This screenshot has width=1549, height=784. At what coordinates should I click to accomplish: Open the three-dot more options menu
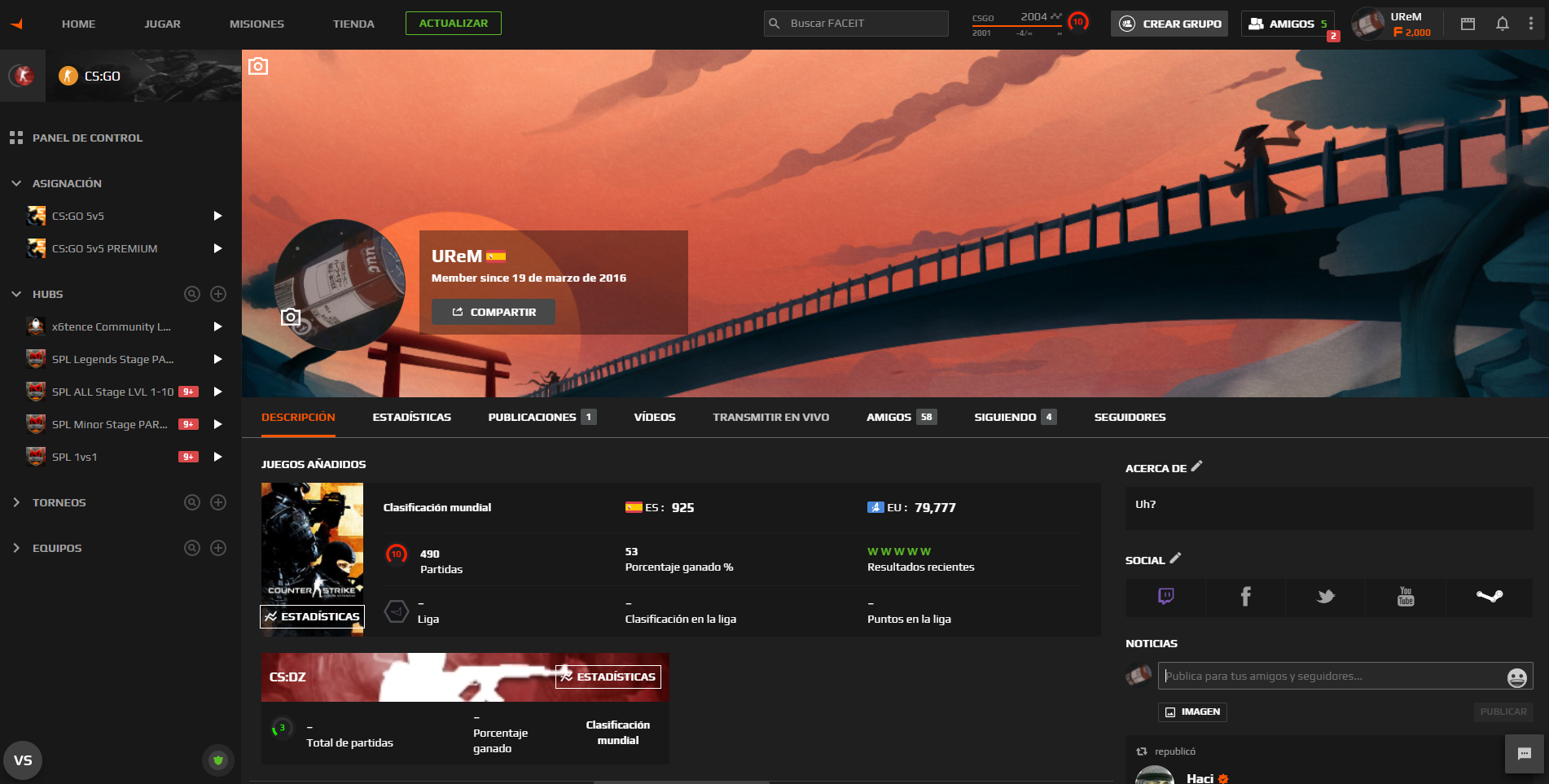click(x=1531, y=24)
